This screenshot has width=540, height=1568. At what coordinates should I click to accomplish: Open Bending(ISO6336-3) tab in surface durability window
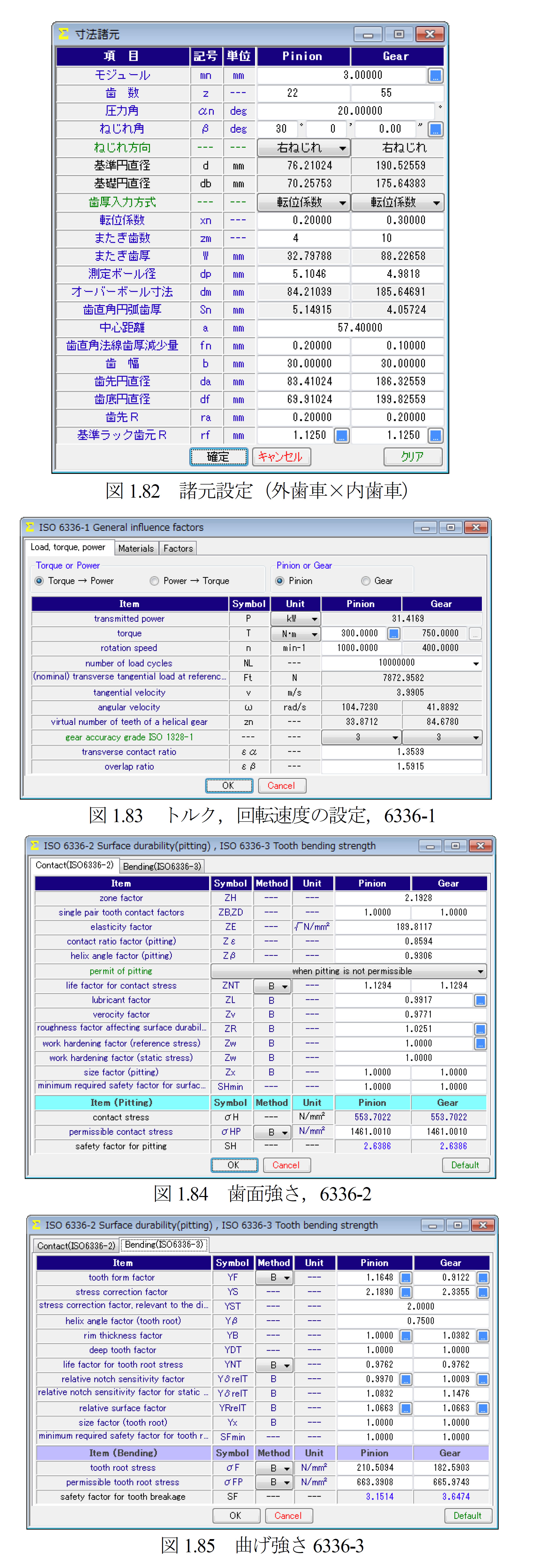[x=162, y=866]
